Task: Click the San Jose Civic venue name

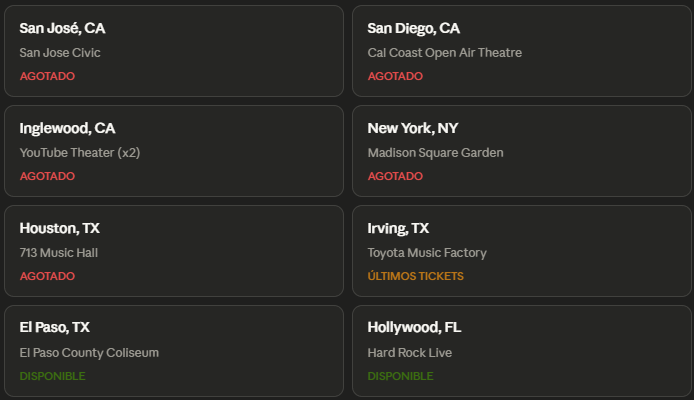Action: click(x=60, y=53)
